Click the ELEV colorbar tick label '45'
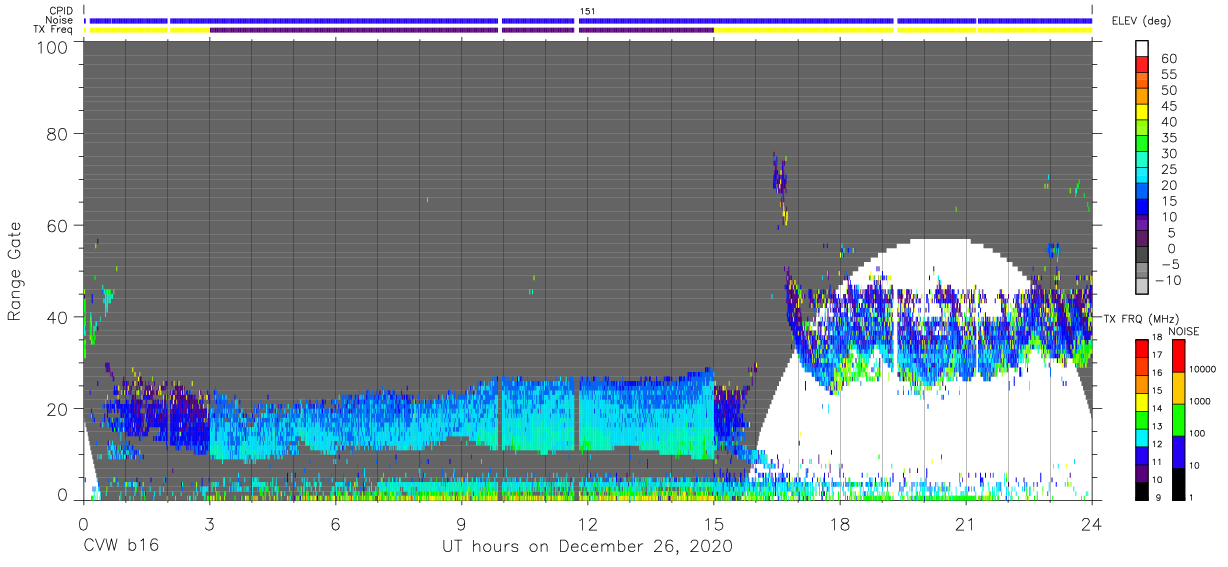 click(1169, 107)
